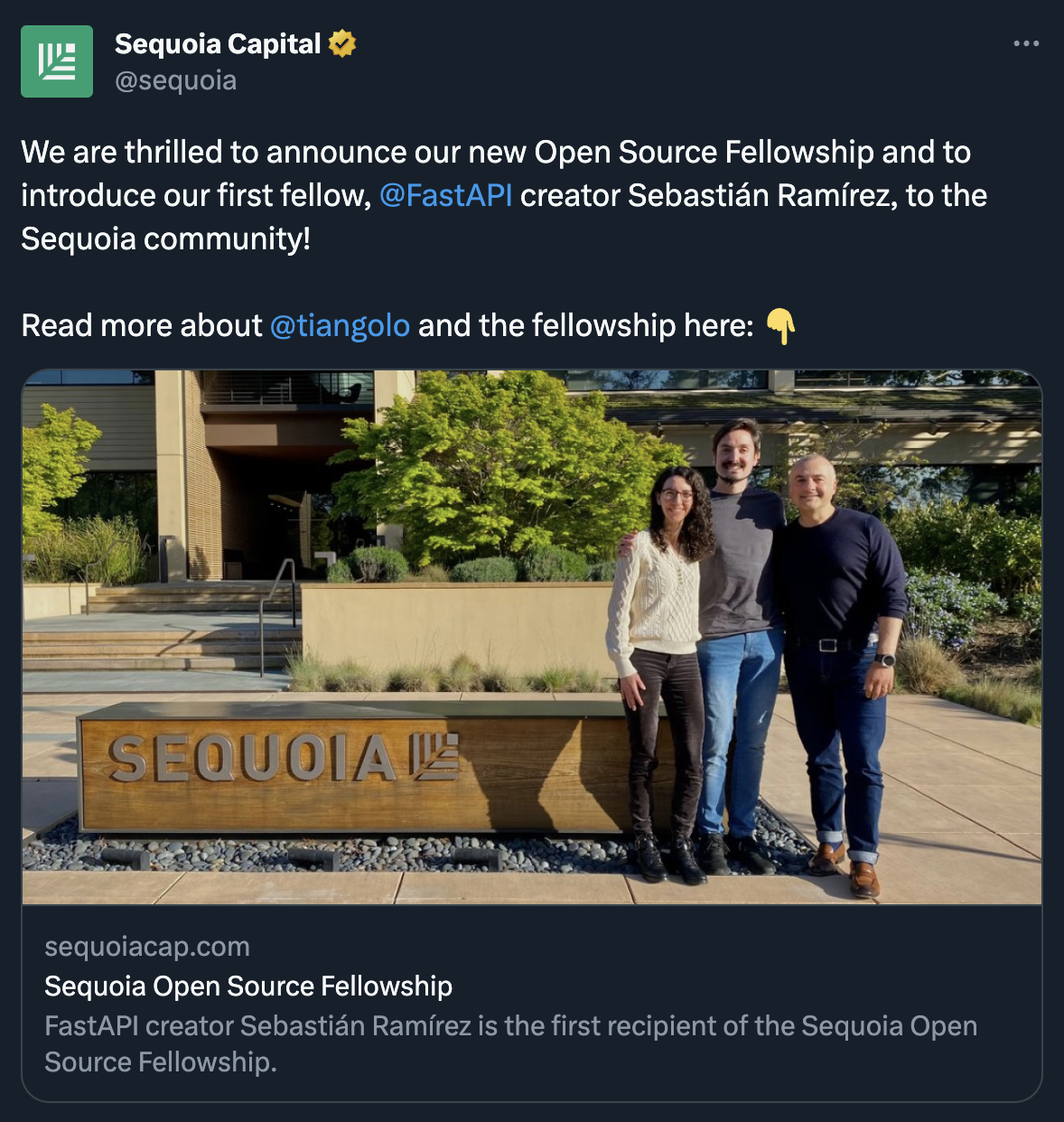Open the Sequoia Open Source Fellowship card title
This screenshot has height=1122, width=1064.
click(248, 986)
